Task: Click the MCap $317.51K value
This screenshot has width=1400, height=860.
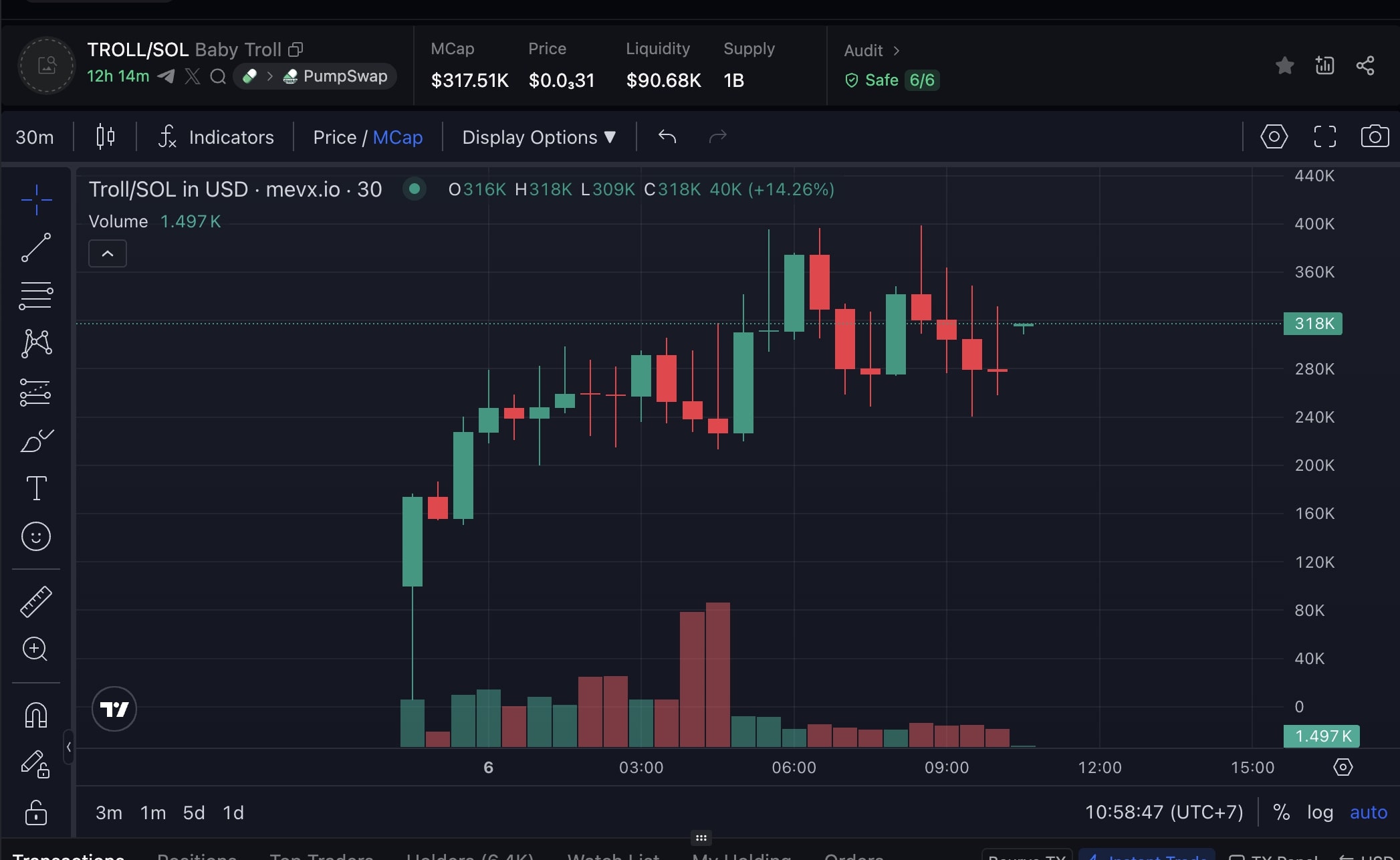Action: click(x=469, y=80)
